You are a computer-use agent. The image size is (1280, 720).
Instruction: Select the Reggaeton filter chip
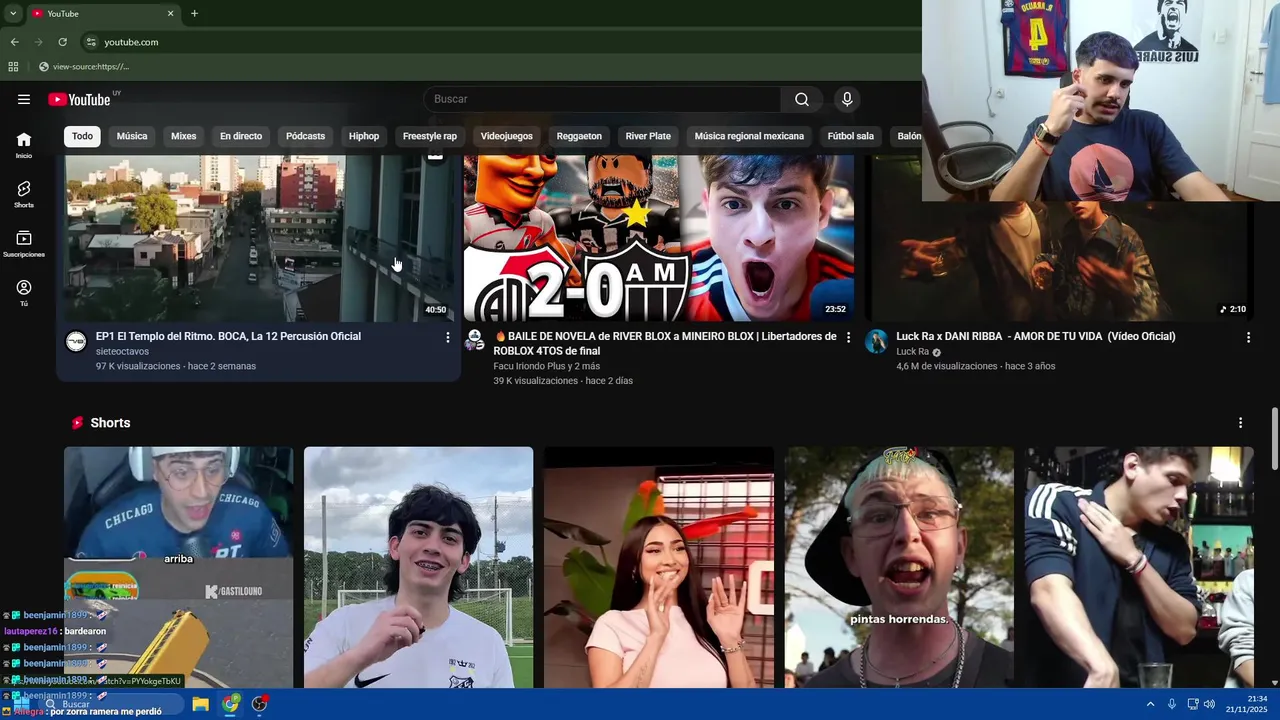tap(579, 136)
